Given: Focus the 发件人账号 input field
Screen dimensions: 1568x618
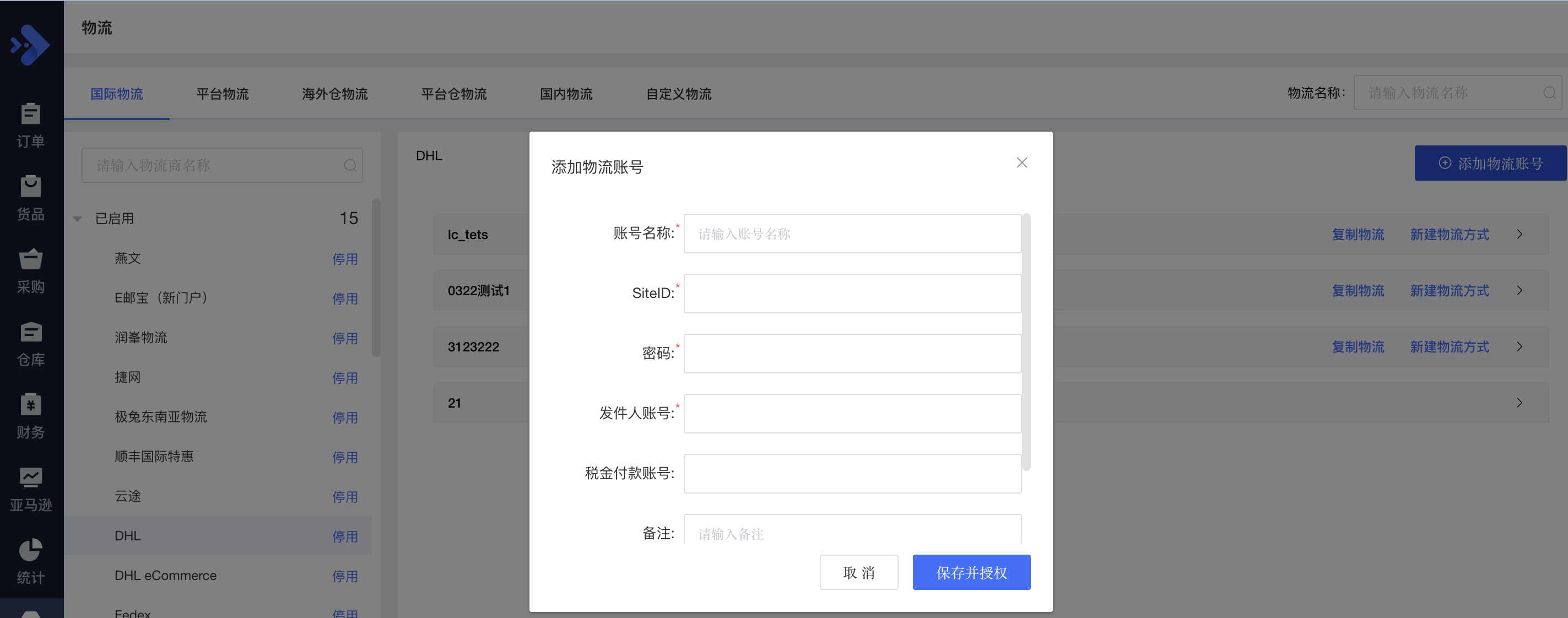Looking at the screenshot, I should point(852,414).
